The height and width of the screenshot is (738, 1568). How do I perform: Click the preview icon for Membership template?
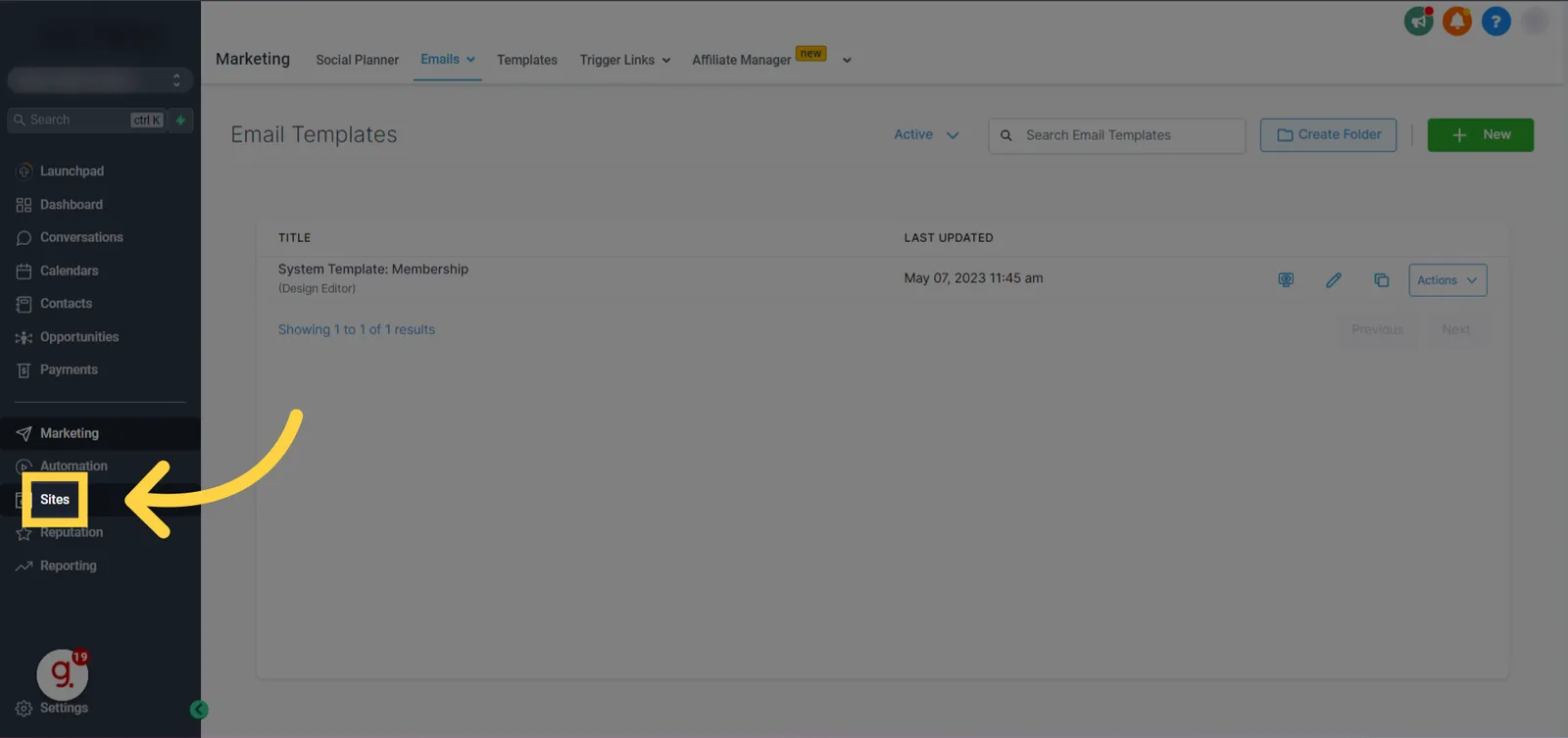(1286, 280)
